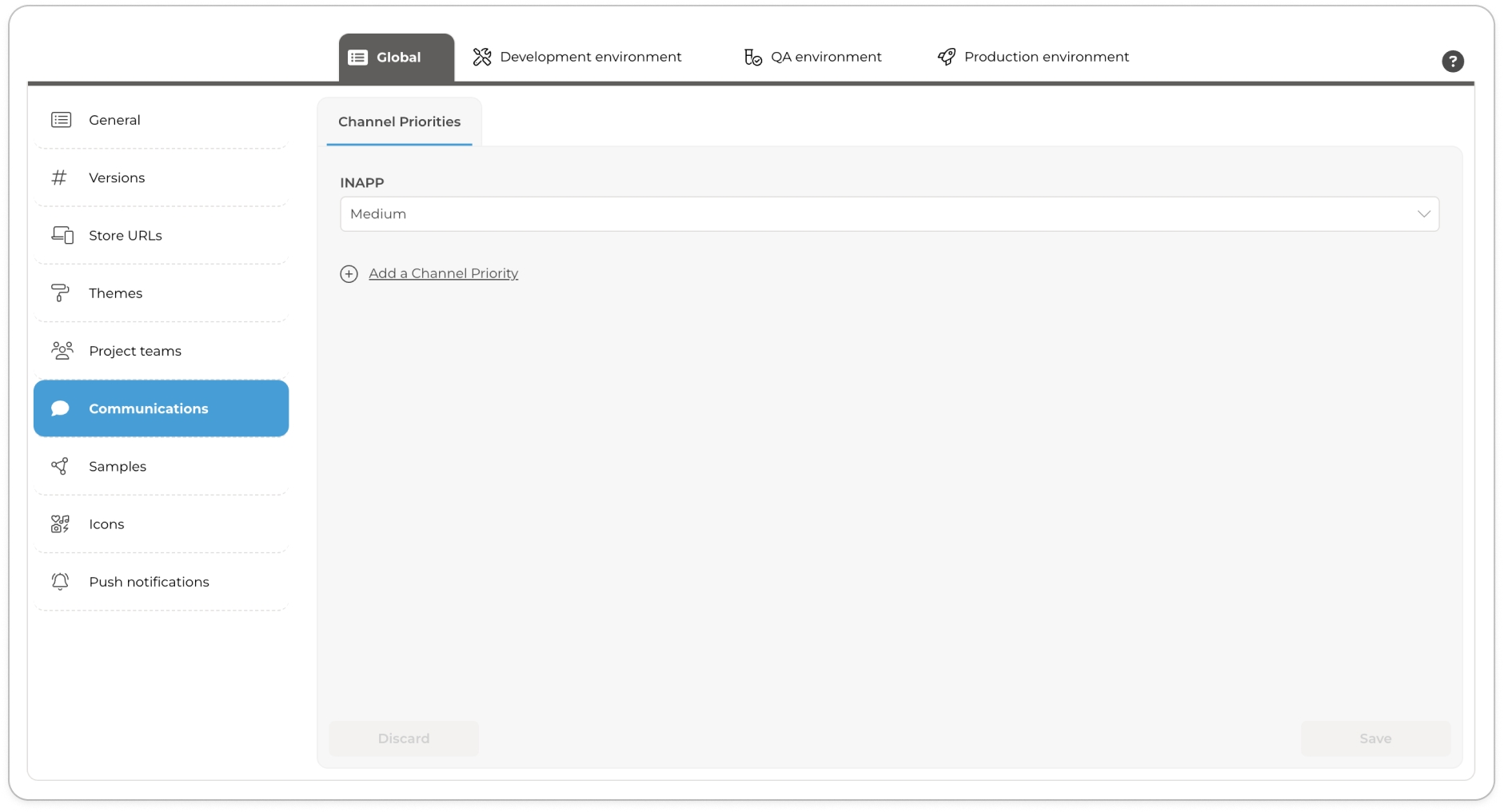Image resolution: width=1504 pixels, height=812 pixels.
Task: Click the General list icon in sidebar
Action: 61,120
